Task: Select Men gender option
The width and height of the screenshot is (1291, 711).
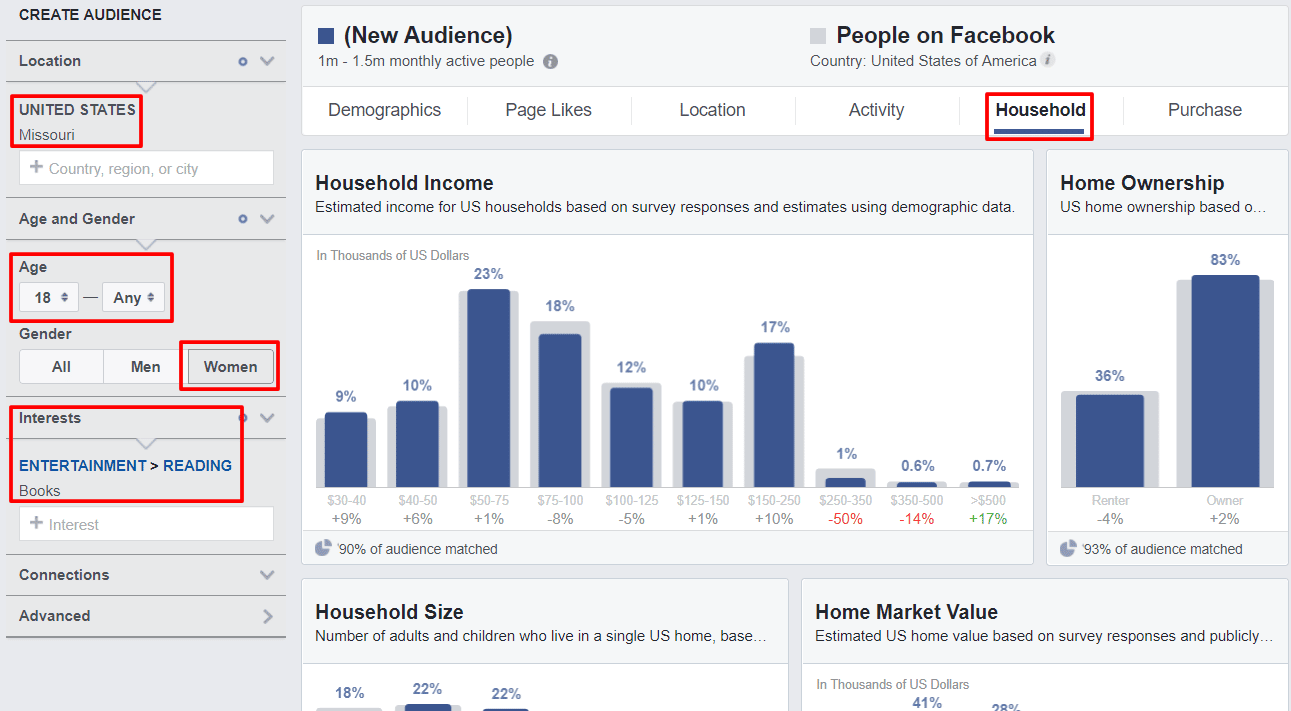Action: point(146,367)
